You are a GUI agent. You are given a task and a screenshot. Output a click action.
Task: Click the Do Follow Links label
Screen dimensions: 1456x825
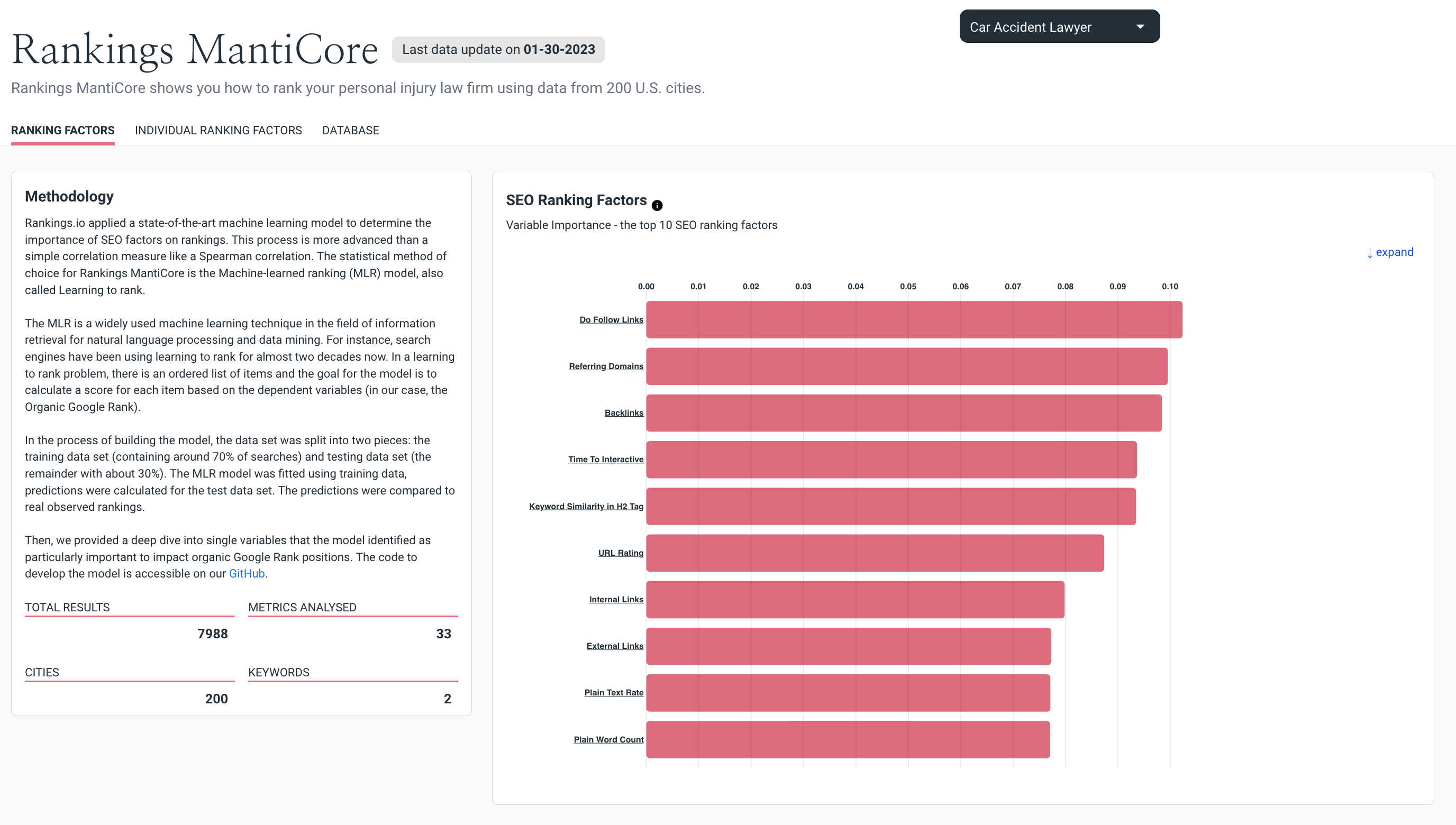[x=611, y=319]
